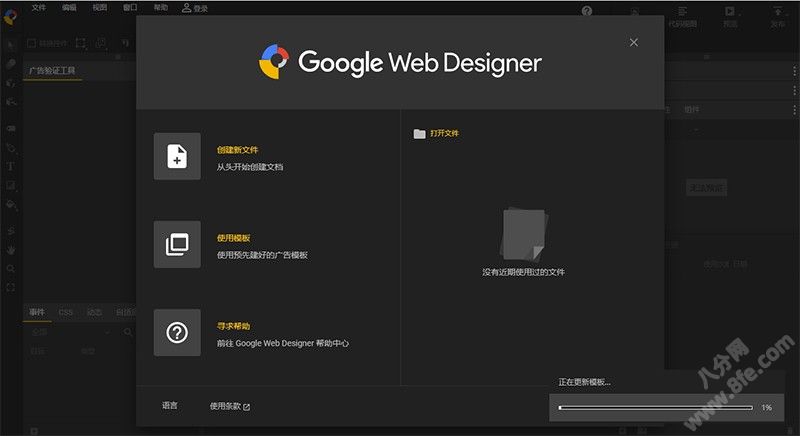Click the question-mark get help icon
Image resolution: width=800 pixels, height=436 pixels.
pos(177,332)
